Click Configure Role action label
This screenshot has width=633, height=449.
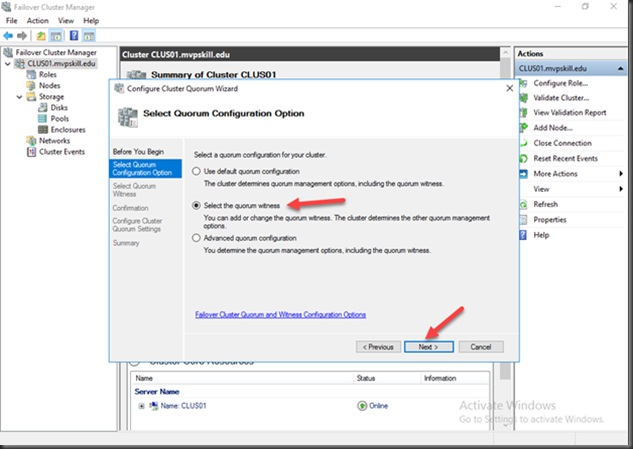(560, 83)
